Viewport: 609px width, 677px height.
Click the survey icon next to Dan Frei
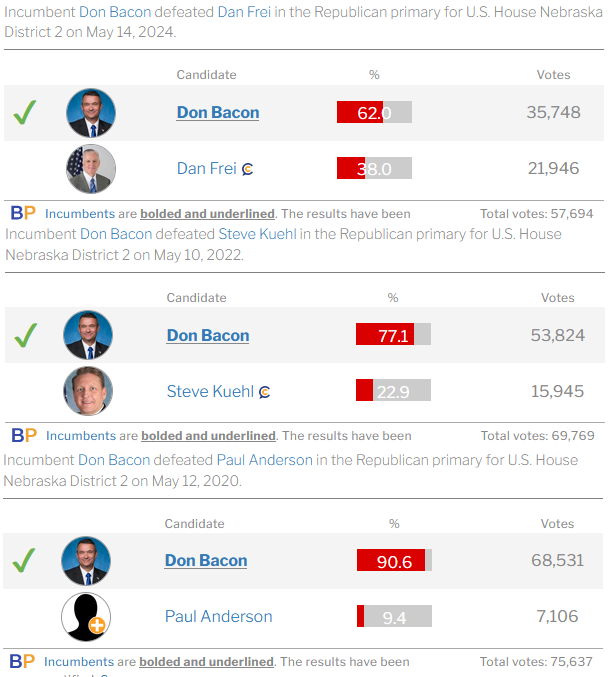tap(247, 169)
